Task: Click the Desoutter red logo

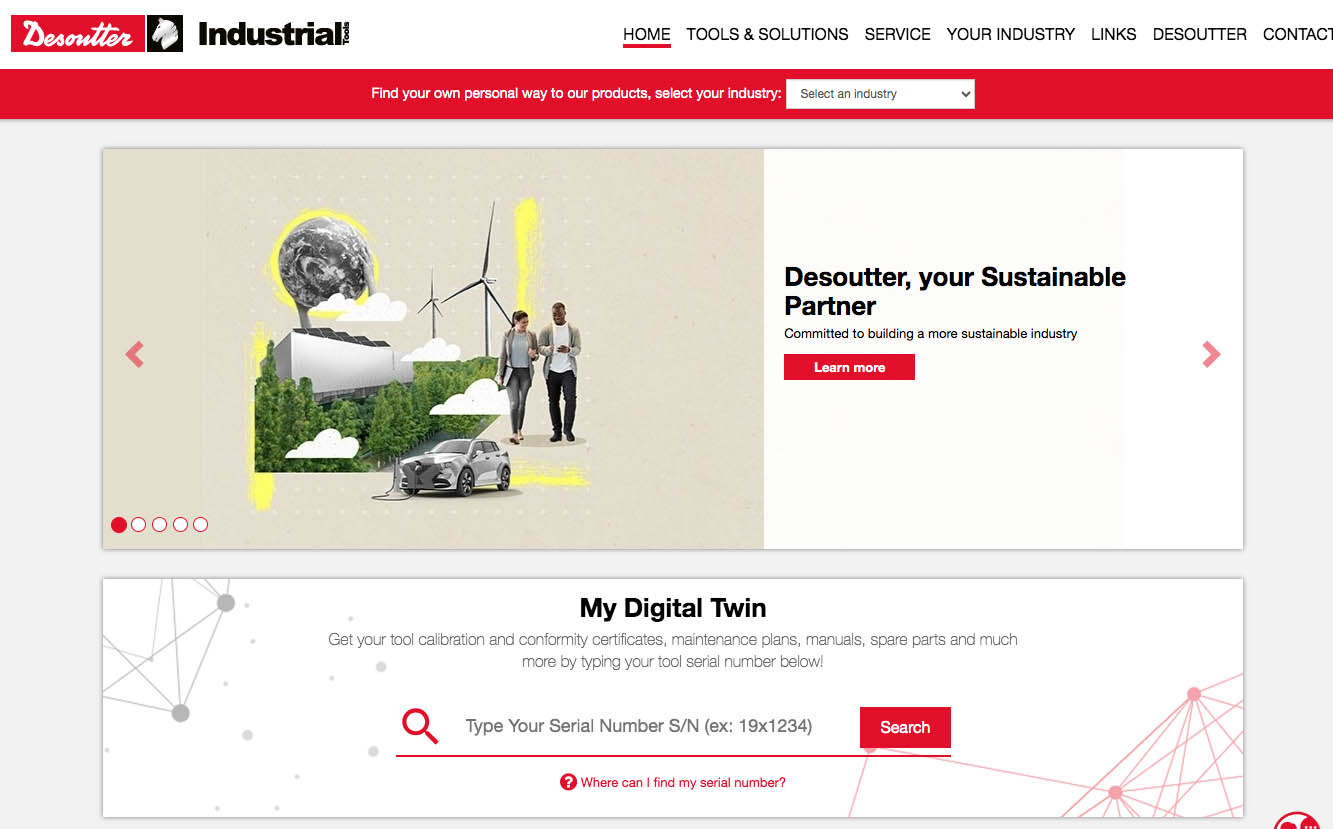Action: click(x=77, y=34)
